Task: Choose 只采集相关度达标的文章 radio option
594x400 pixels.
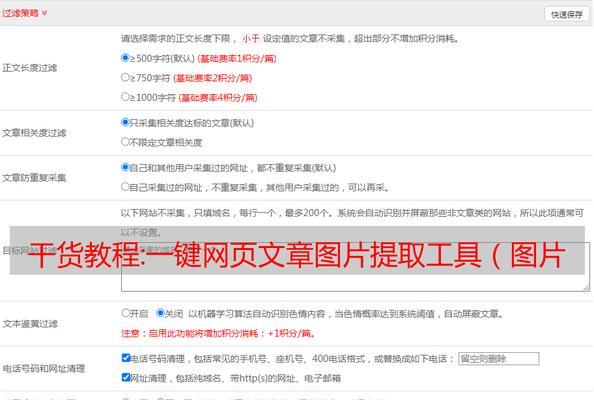Action: point(125,122)
